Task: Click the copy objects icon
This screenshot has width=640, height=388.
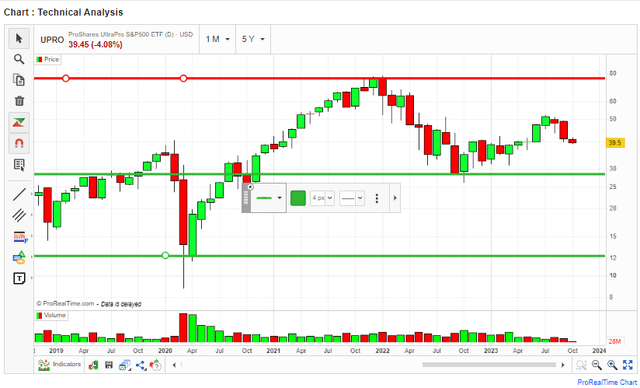Action: pos(19,80)
